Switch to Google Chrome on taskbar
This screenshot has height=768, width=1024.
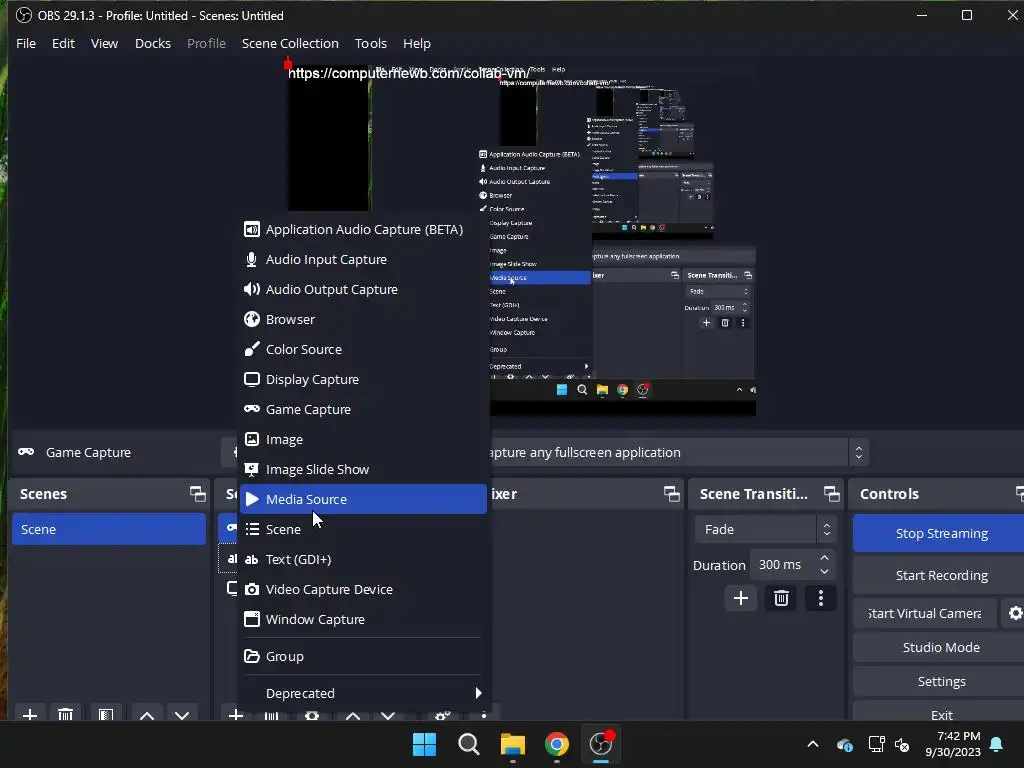pos(556,744)
